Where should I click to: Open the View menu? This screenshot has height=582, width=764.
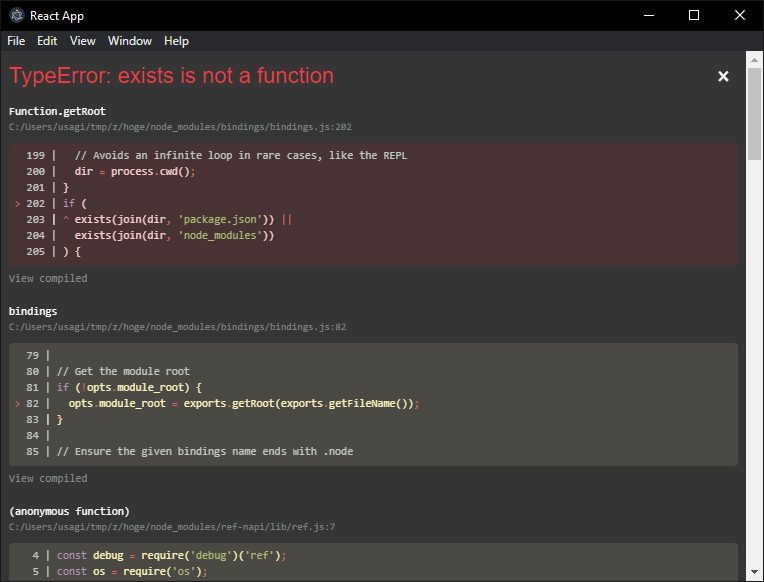[x=82, y=41]
